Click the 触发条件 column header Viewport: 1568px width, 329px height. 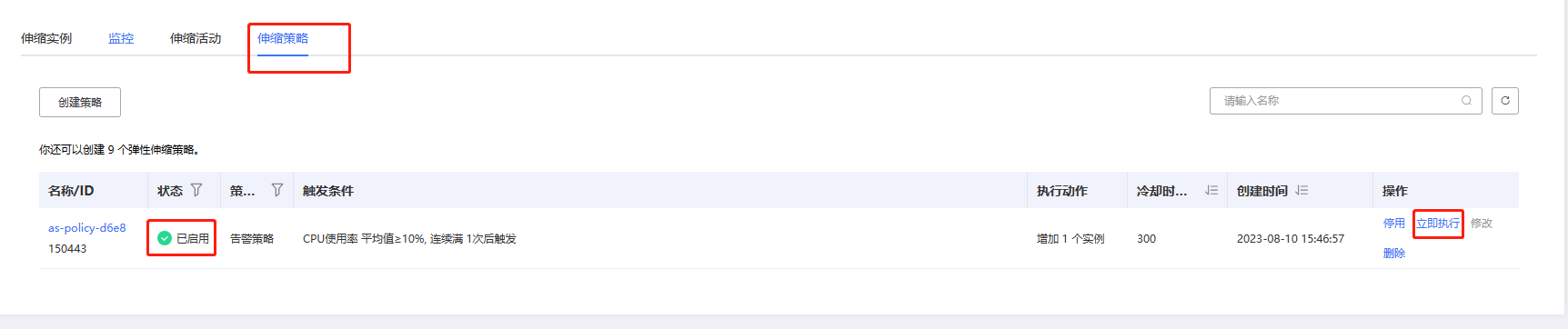pos(328,190)
